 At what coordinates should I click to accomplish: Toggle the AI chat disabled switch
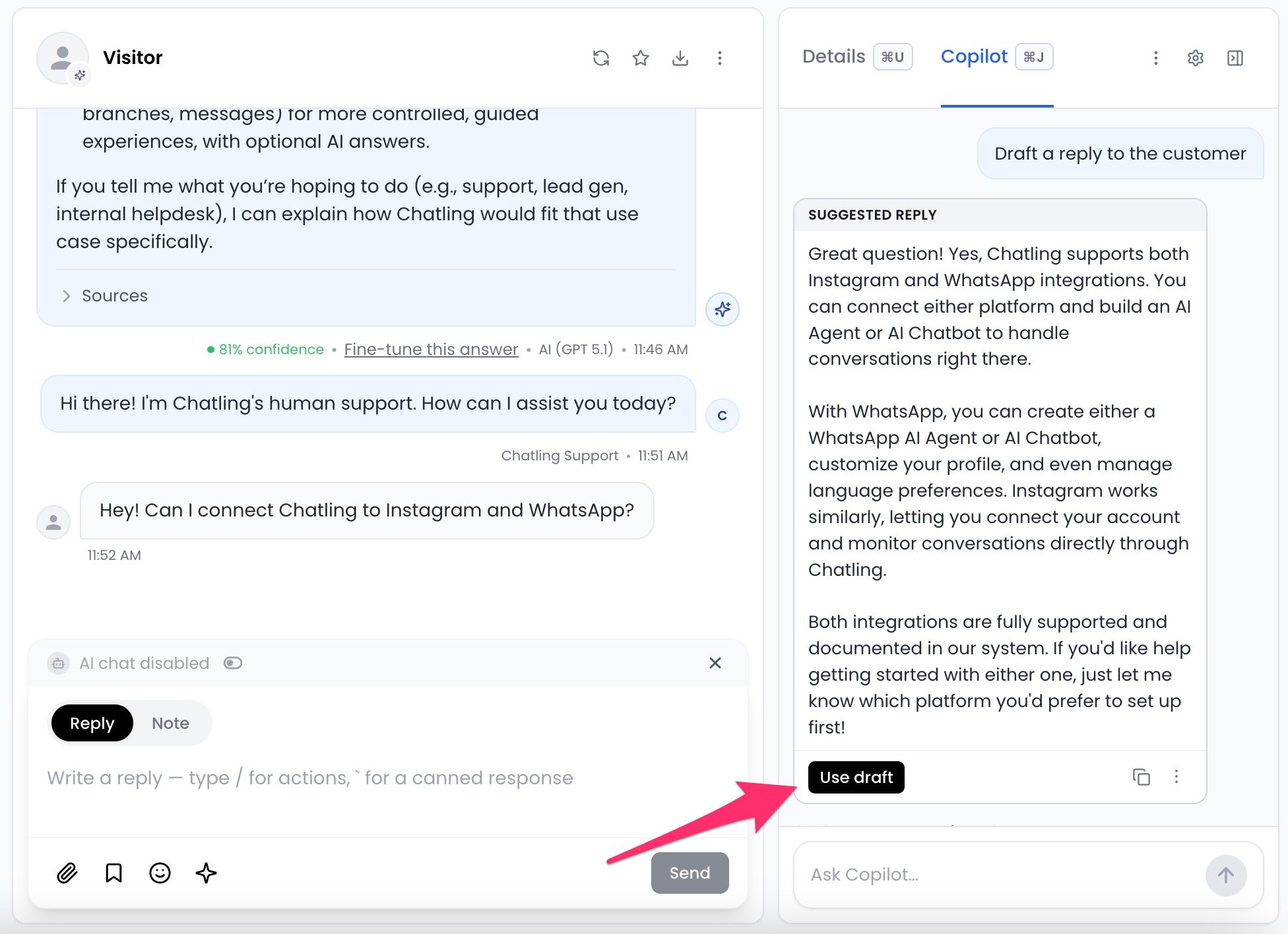(x=233, y=663)
